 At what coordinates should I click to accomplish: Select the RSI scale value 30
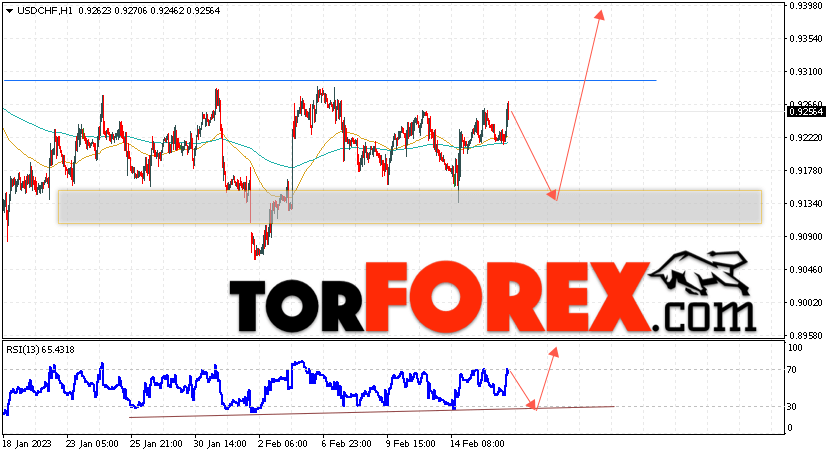(792, 406)
